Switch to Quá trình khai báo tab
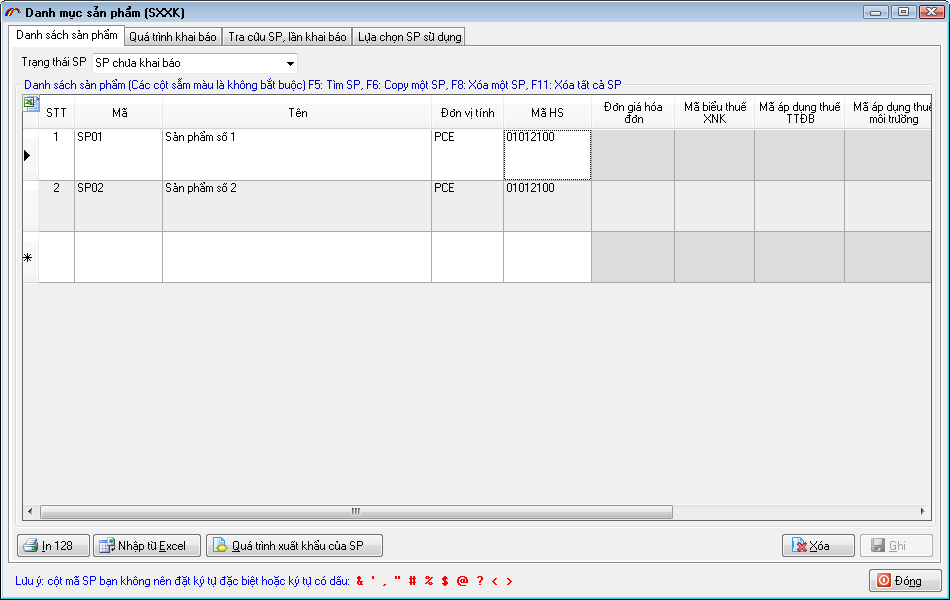 point(172,36)
